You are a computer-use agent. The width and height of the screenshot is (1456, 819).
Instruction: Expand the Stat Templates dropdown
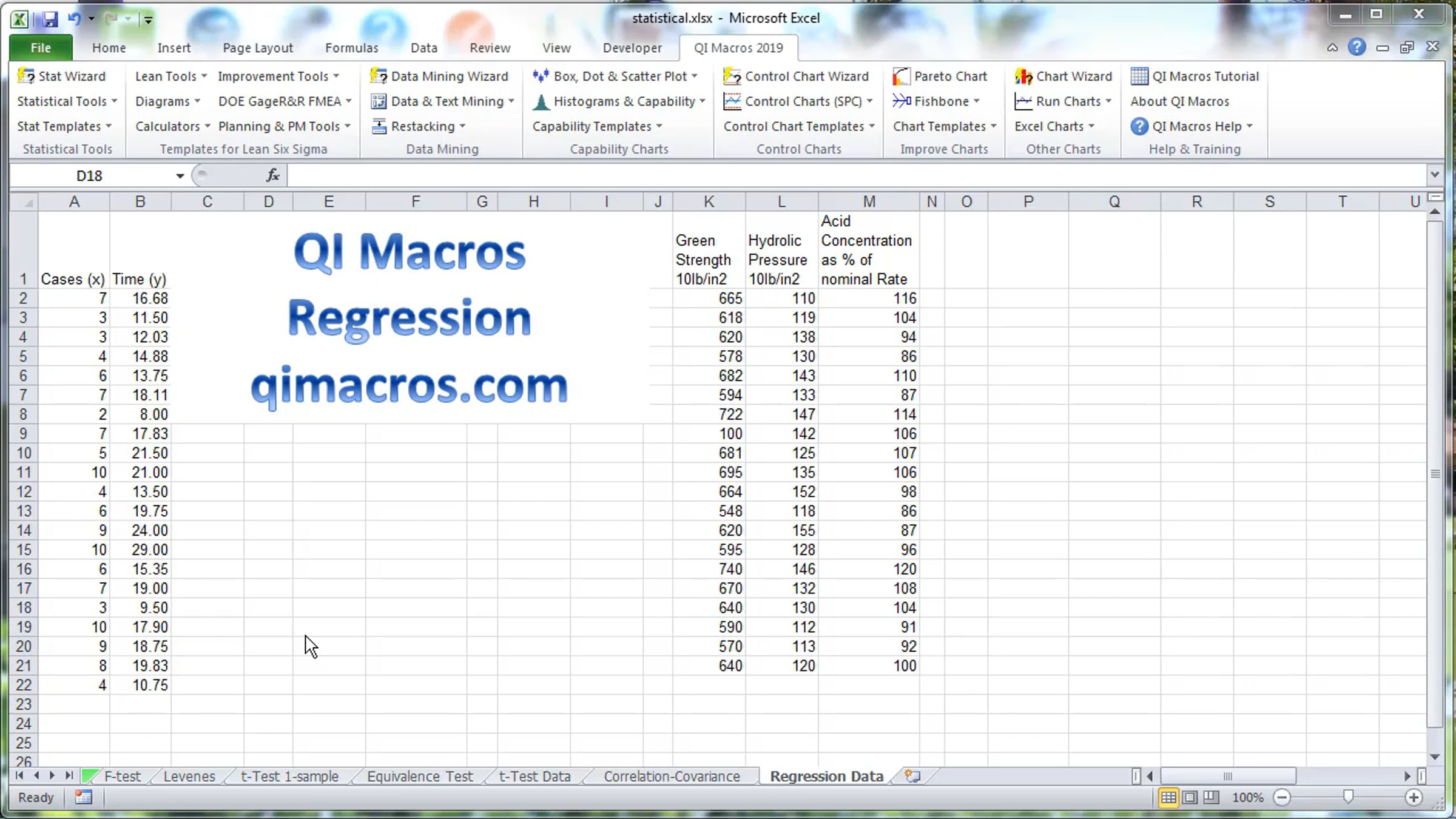point(64,126)
